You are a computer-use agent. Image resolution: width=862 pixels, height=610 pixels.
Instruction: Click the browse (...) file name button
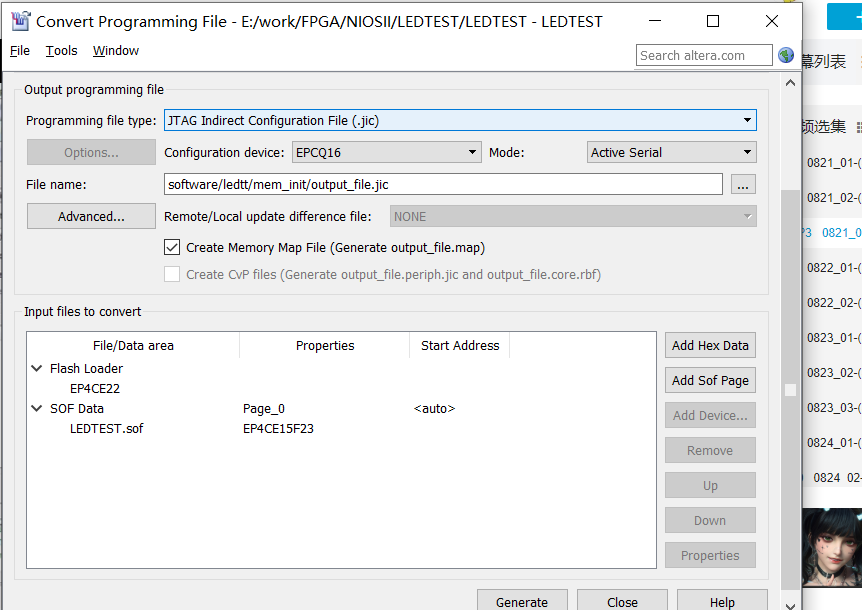pyautogui.click(x=743, y=185)
